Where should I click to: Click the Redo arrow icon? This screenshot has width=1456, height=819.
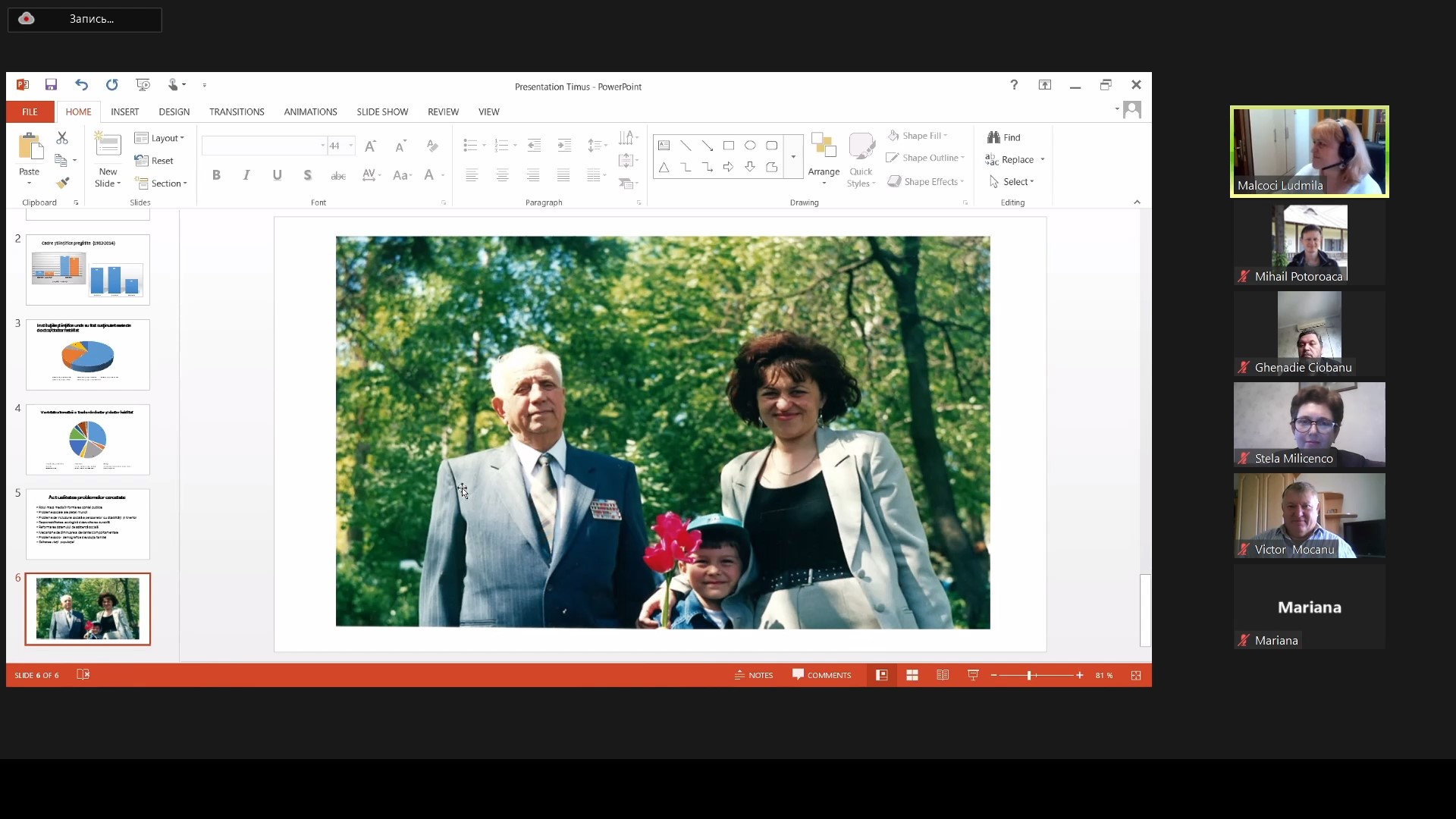pyautogui.click(x=112, y=85)
